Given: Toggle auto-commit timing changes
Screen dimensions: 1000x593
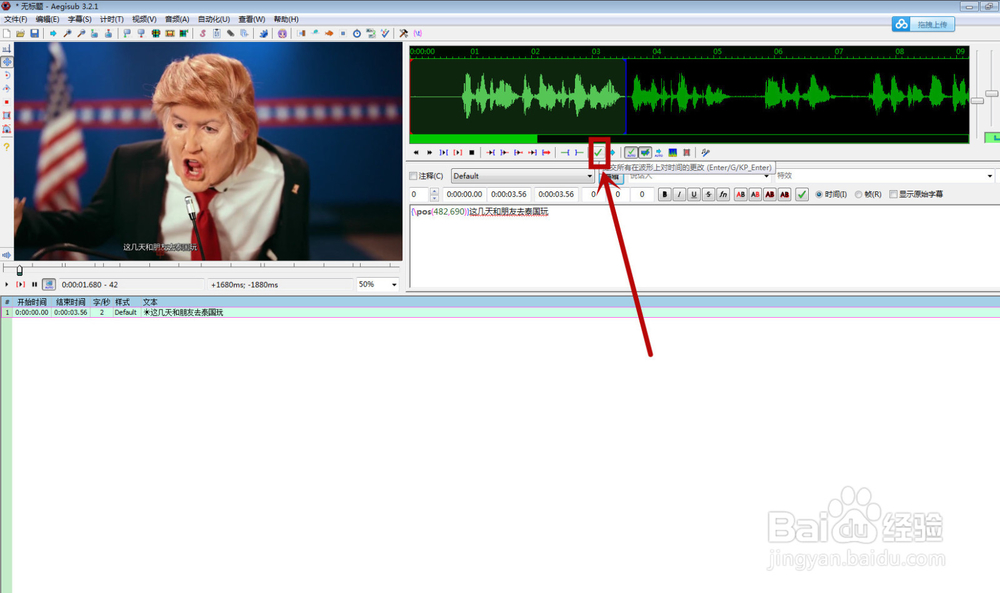Looking at the screenshot, I should 631,152.
